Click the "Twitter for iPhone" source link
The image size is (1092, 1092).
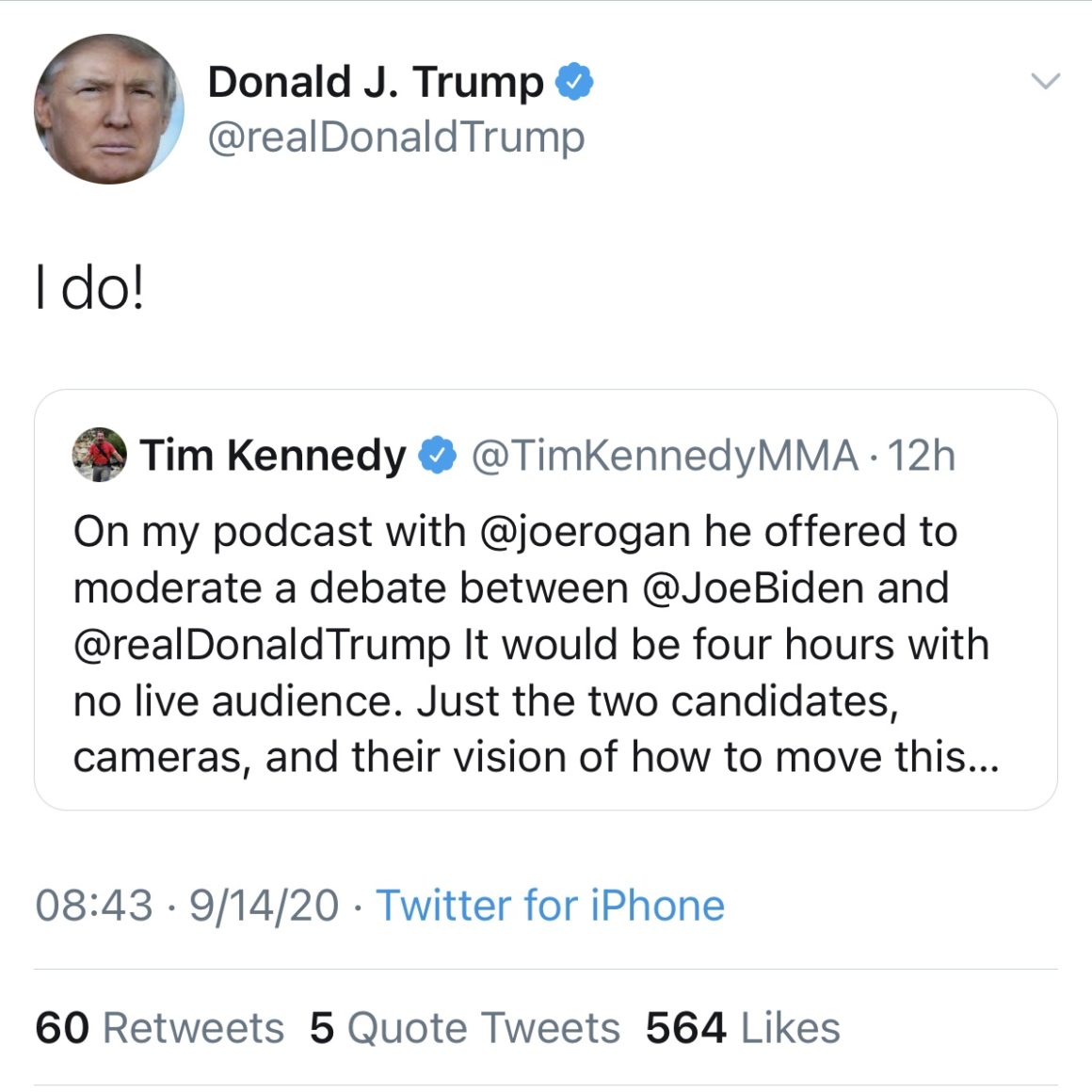tap(550, 906)
